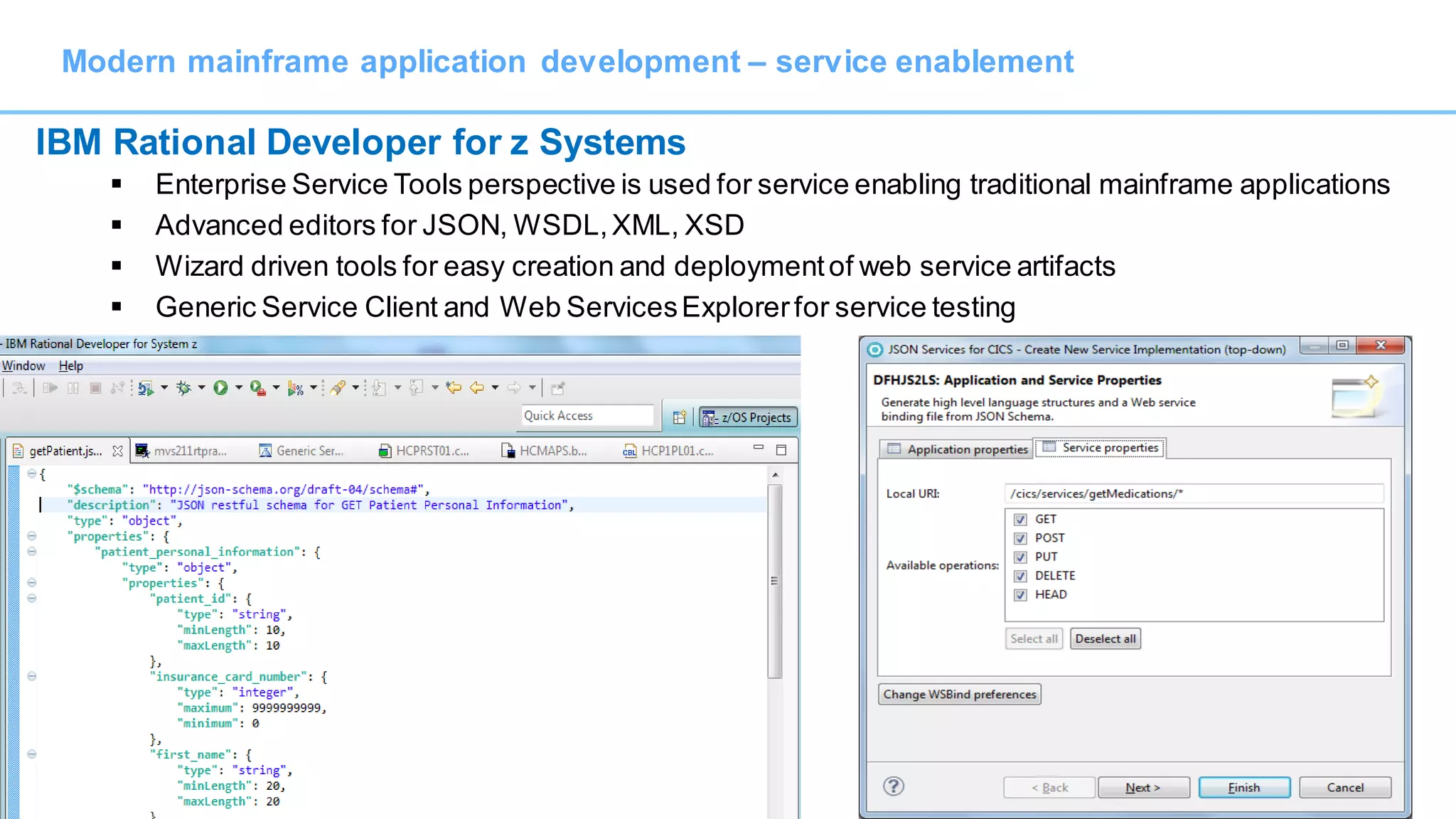Click Change WSBind preferences button
Image resolution: width=1456 pixels, height=819 pixels.
960,695
